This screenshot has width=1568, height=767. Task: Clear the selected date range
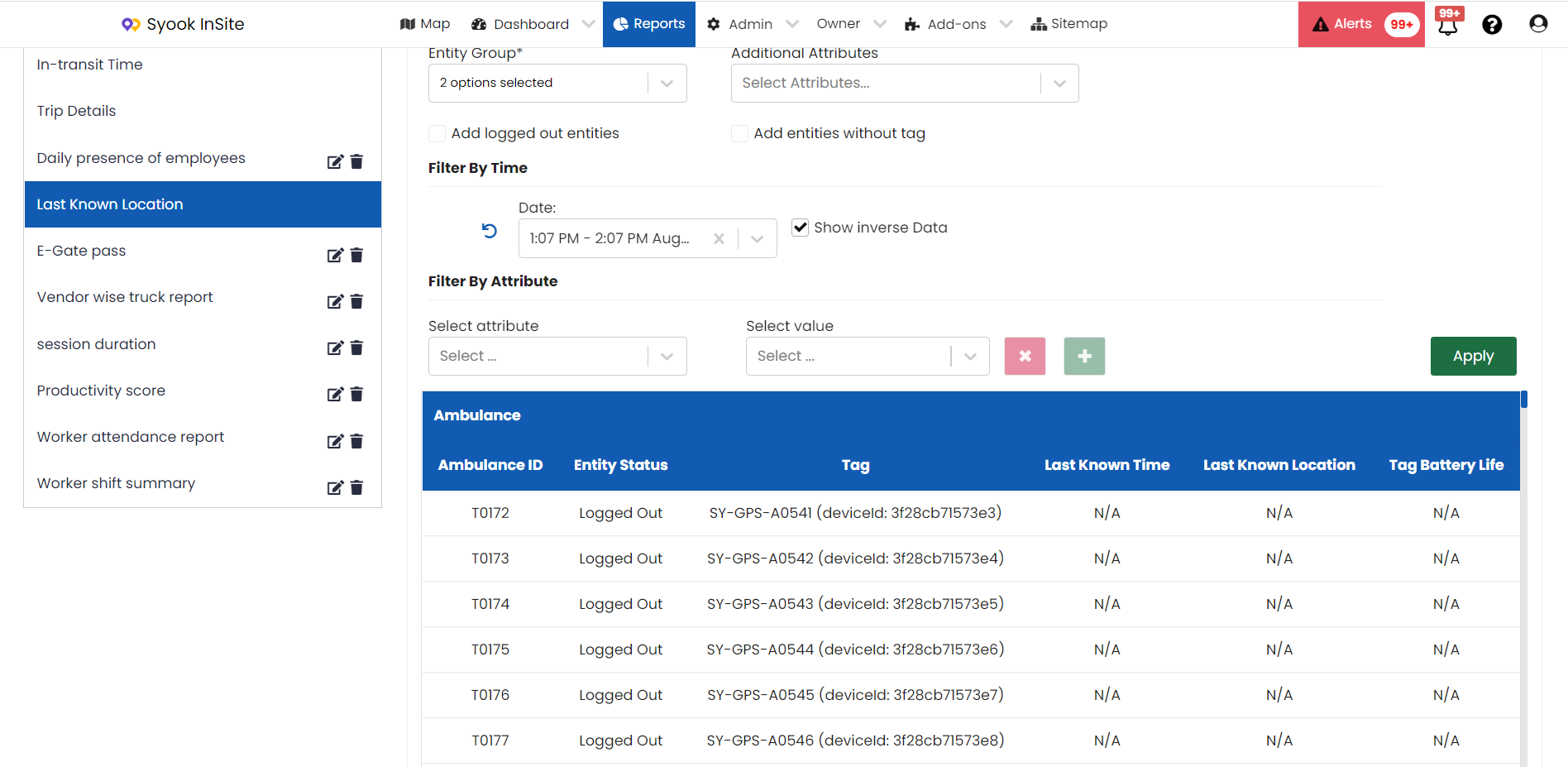click(x=719, y=238)
